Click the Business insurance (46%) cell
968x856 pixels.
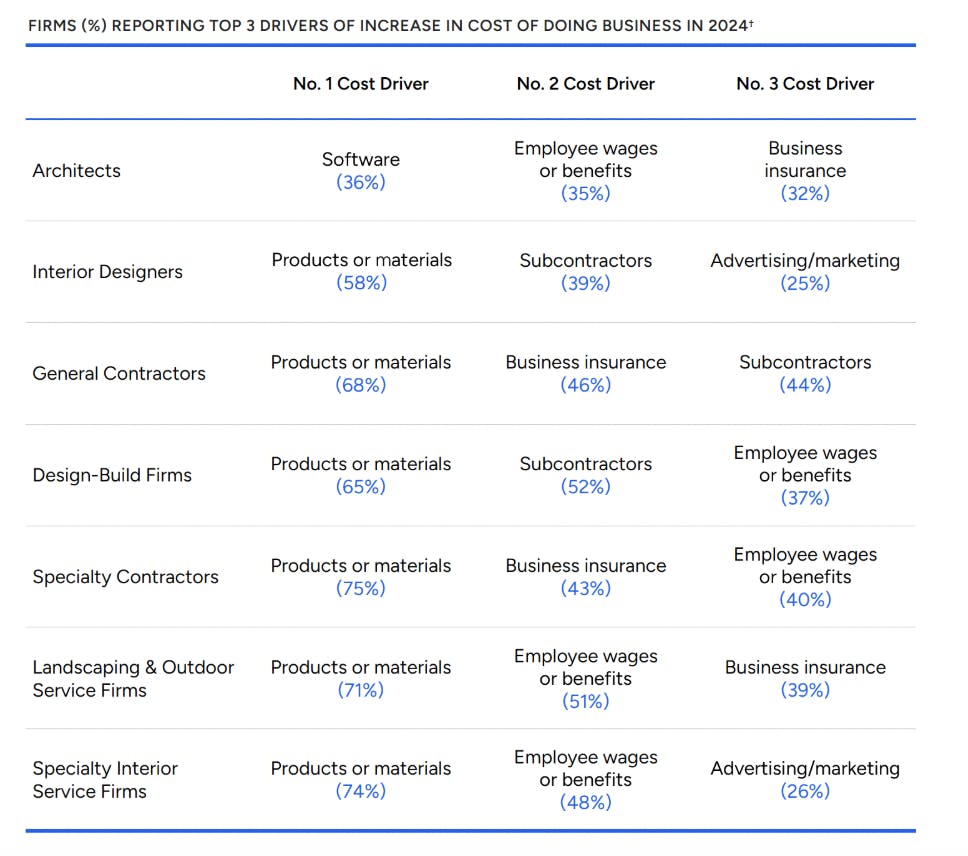click(x=585, y=373)
